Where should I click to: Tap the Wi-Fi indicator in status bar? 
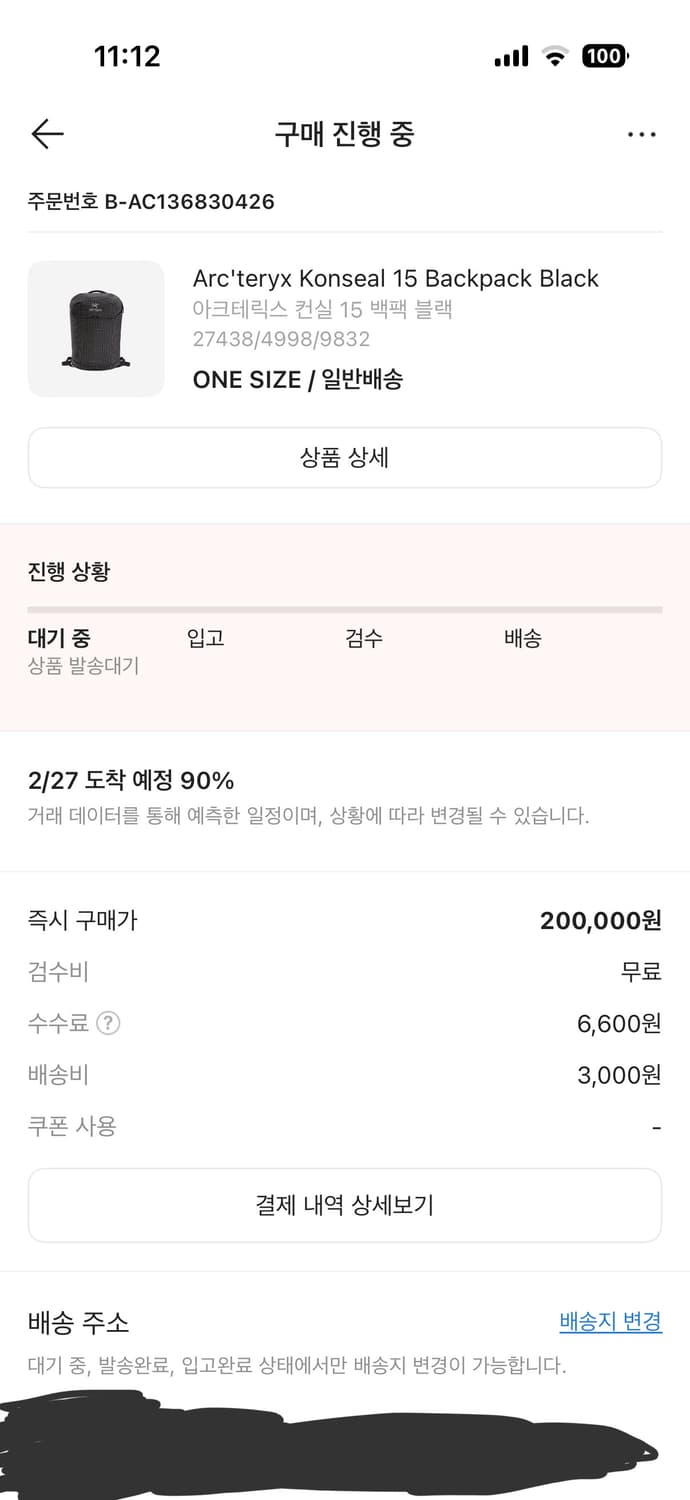[x=556, y=57]
